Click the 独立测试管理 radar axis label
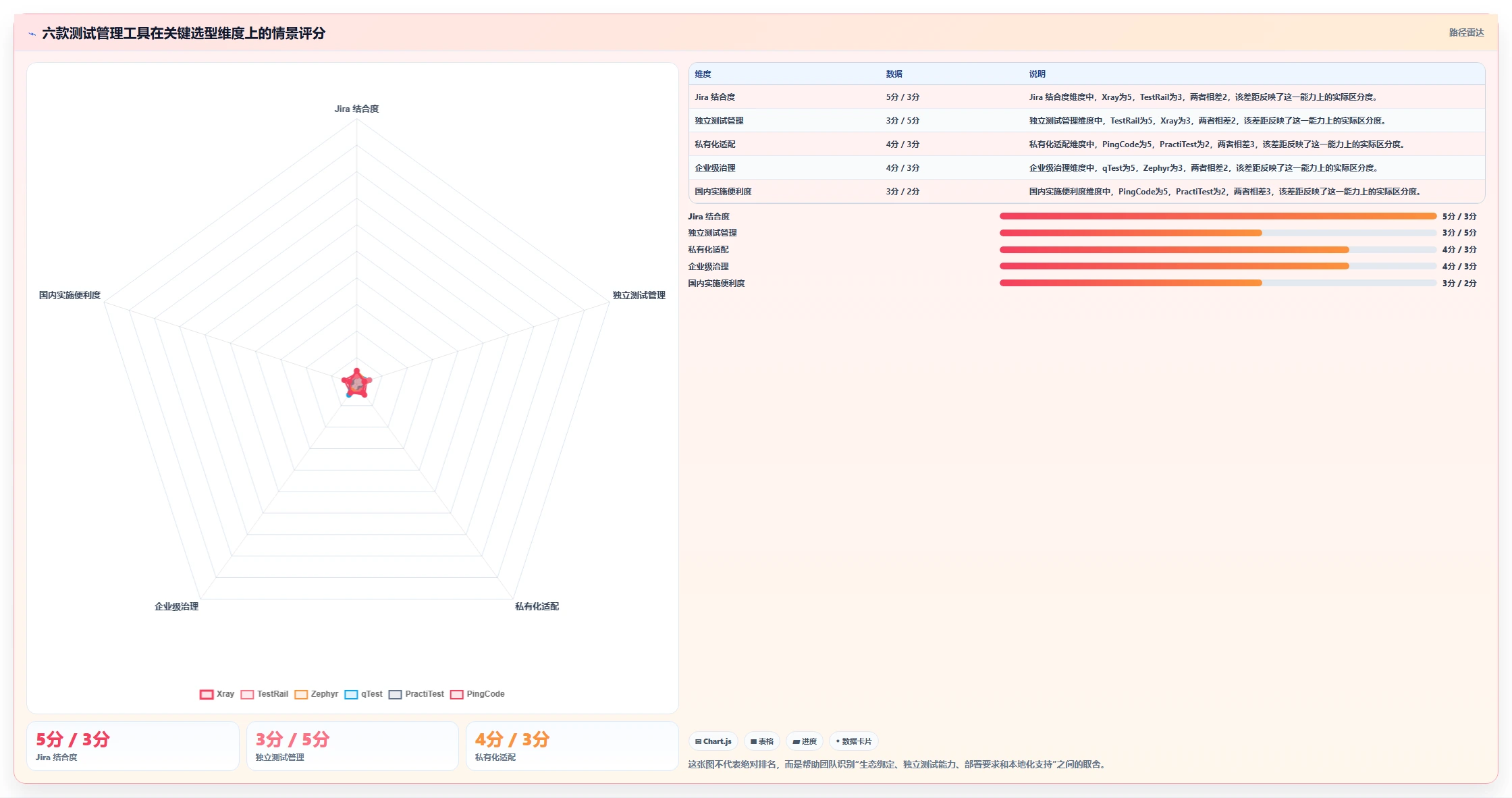The height and width of the screenshot is (798, 1512). point(639,295)
